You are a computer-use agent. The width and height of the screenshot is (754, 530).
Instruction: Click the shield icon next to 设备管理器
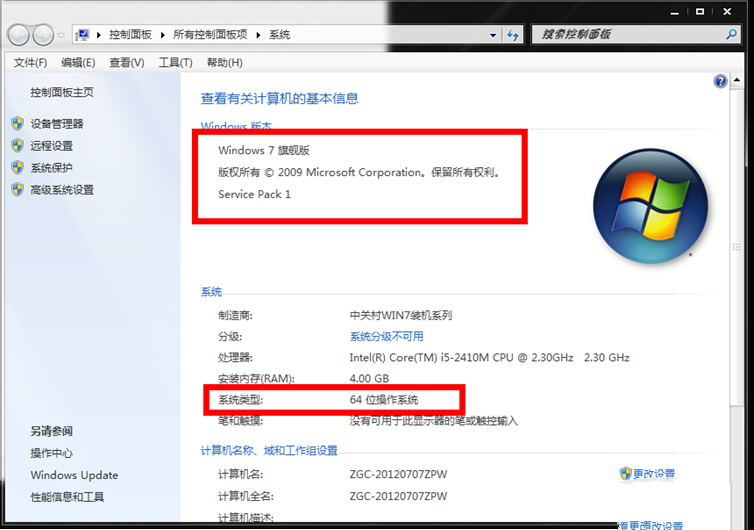[17, 124]
